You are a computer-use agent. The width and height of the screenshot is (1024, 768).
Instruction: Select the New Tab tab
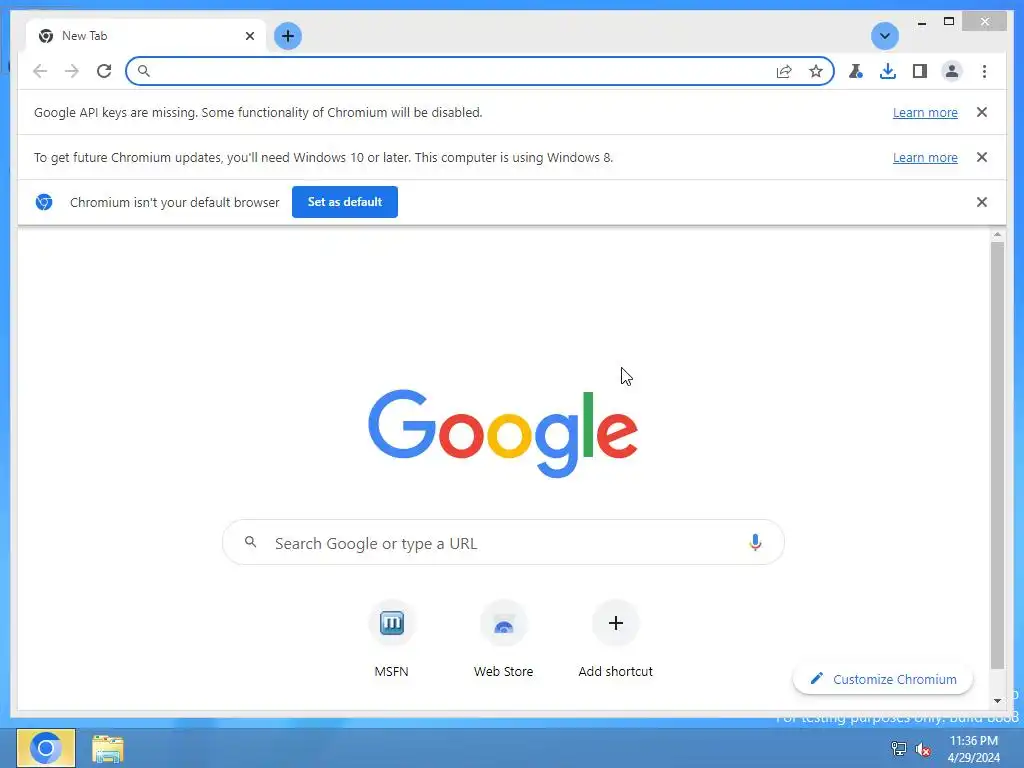(145, 36)
